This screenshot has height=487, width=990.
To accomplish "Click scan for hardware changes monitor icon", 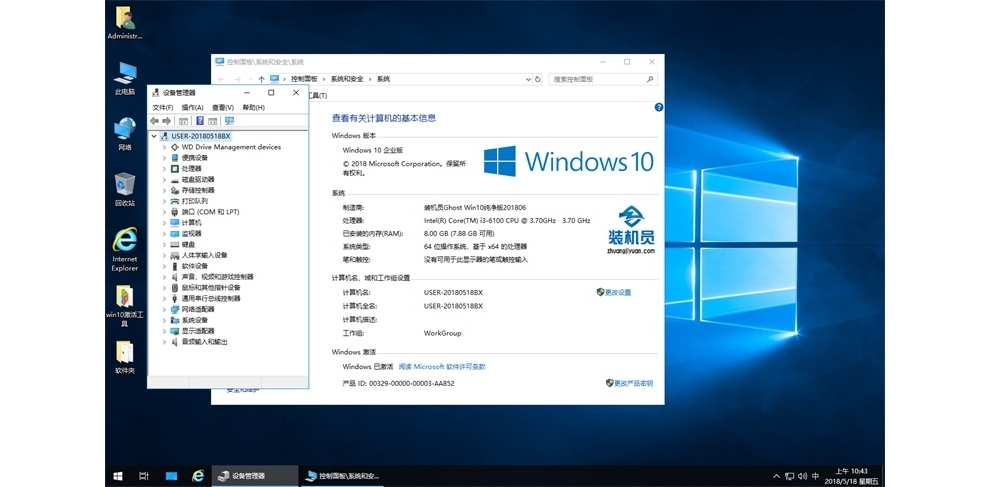I will 229,121.
